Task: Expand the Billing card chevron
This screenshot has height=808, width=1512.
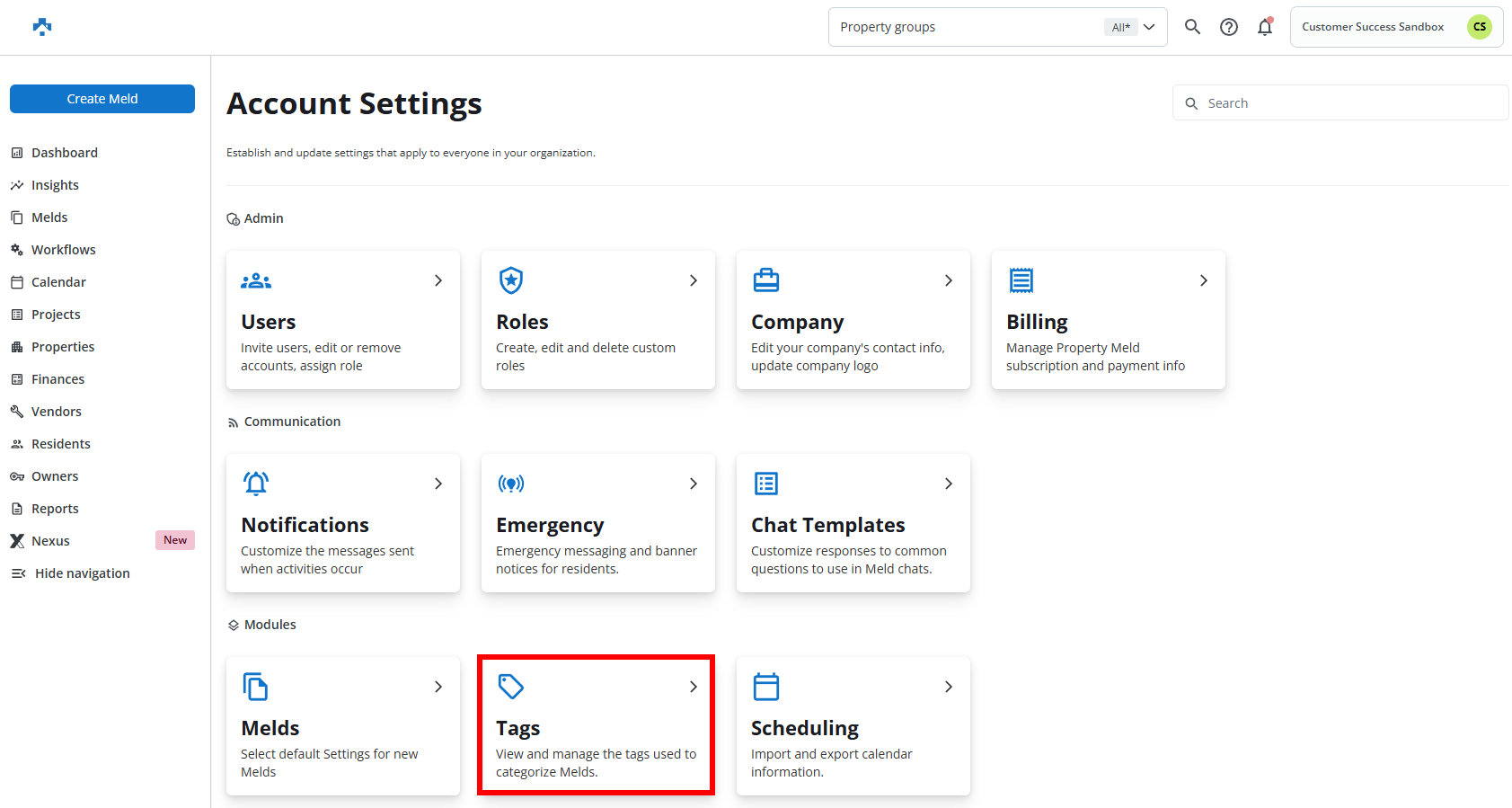Action: point(1204,280)
